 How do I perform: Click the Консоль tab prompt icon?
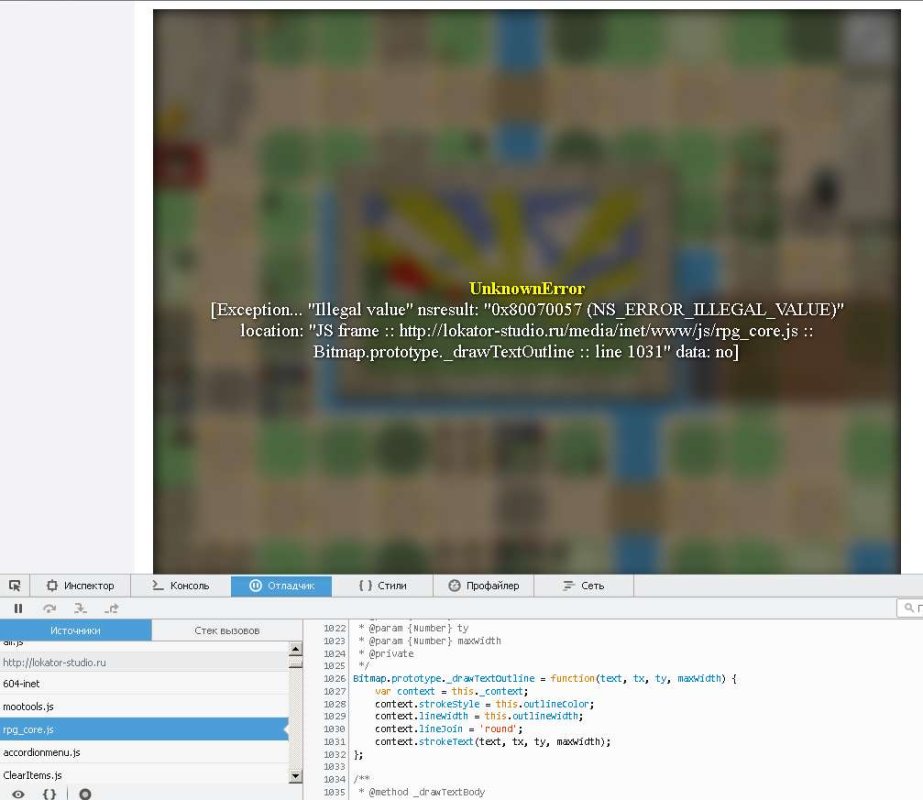[x=158, y=586]
